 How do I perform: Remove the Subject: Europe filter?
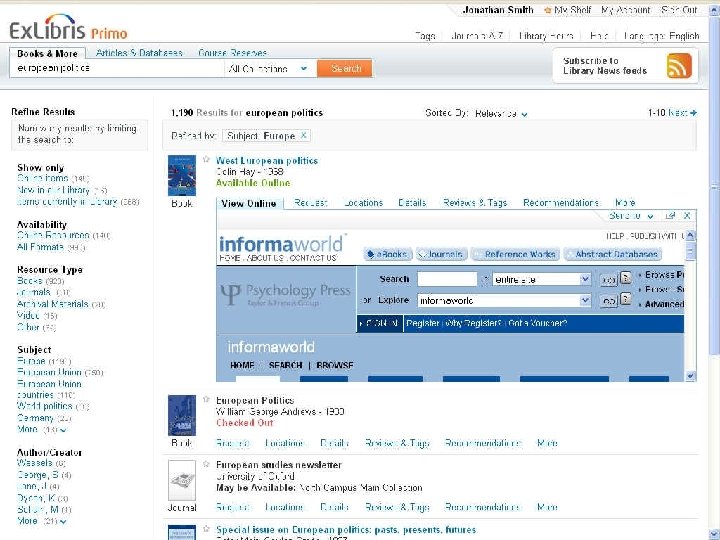tap(304, 135)
